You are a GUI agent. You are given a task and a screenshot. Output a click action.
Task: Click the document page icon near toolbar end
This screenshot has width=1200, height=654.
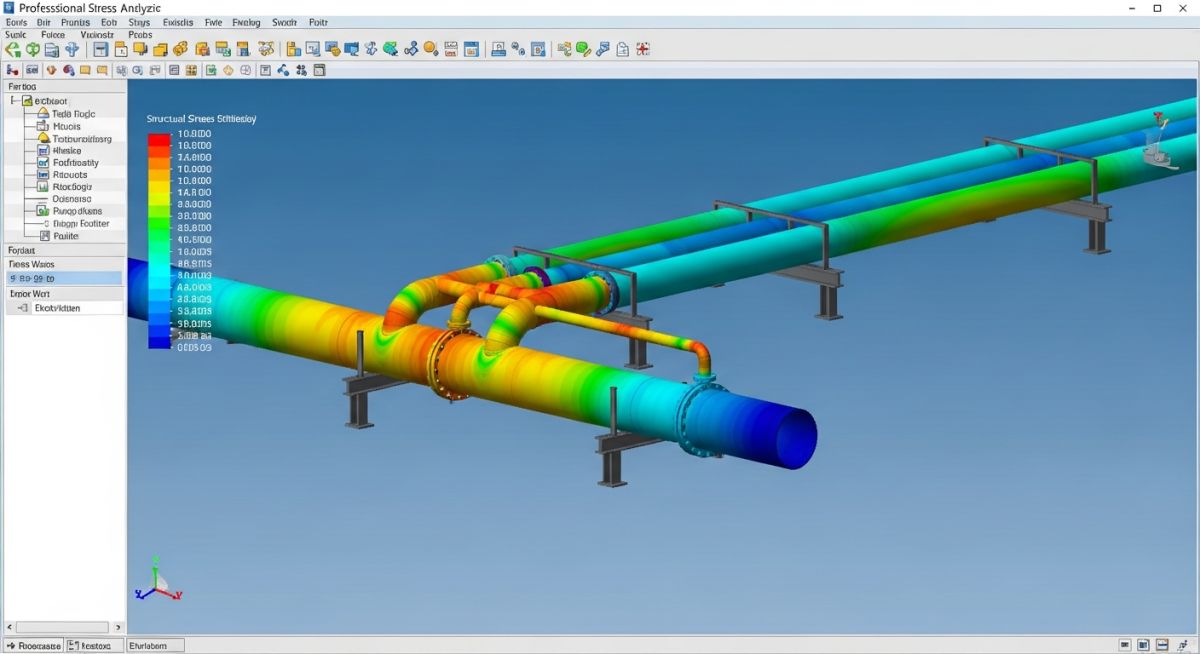[623, 49]
